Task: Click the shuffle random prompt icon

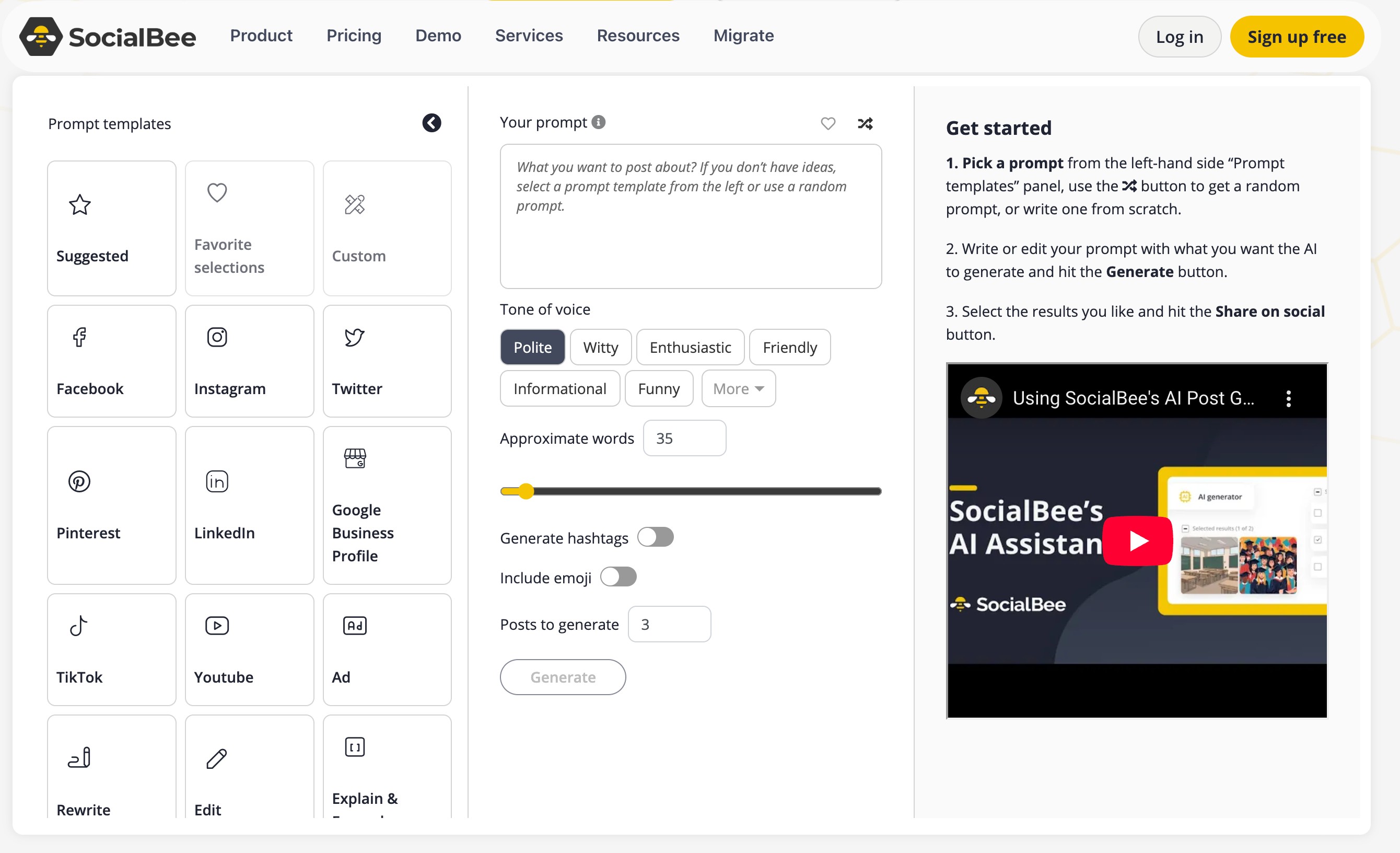Action: (x=865, y=123)
